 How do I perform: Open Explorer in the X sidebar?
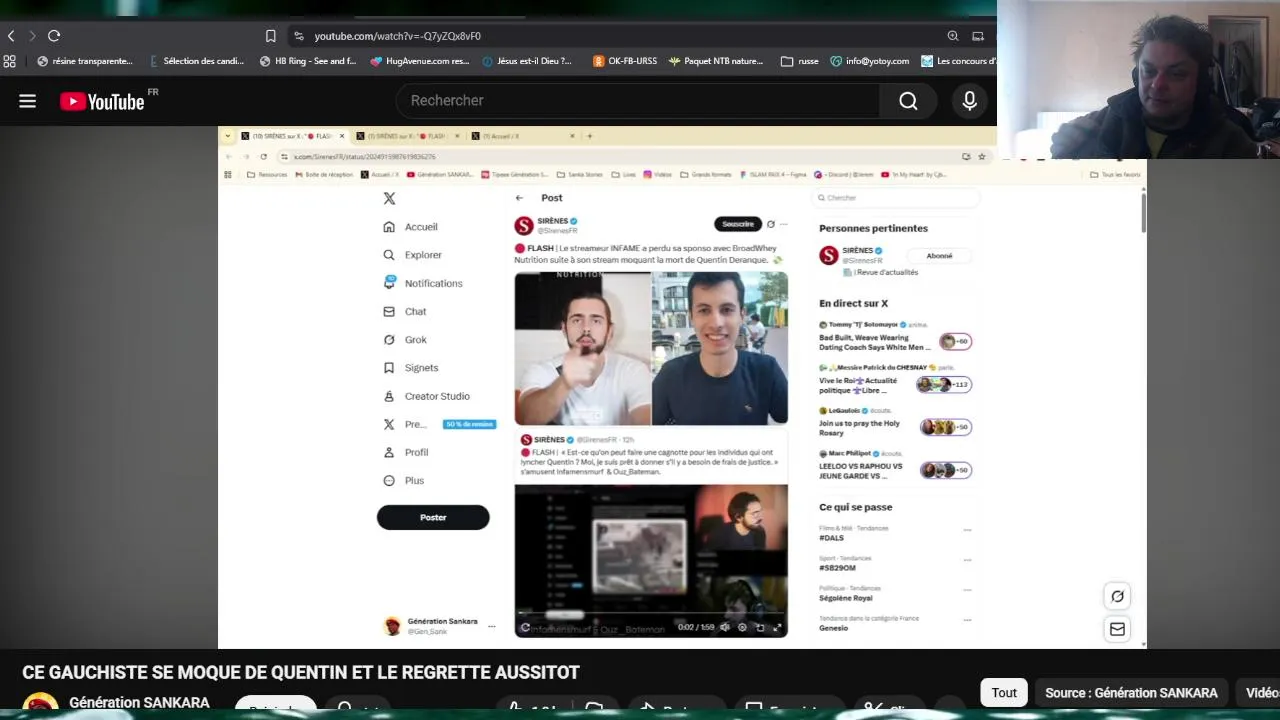pos(413,255)
